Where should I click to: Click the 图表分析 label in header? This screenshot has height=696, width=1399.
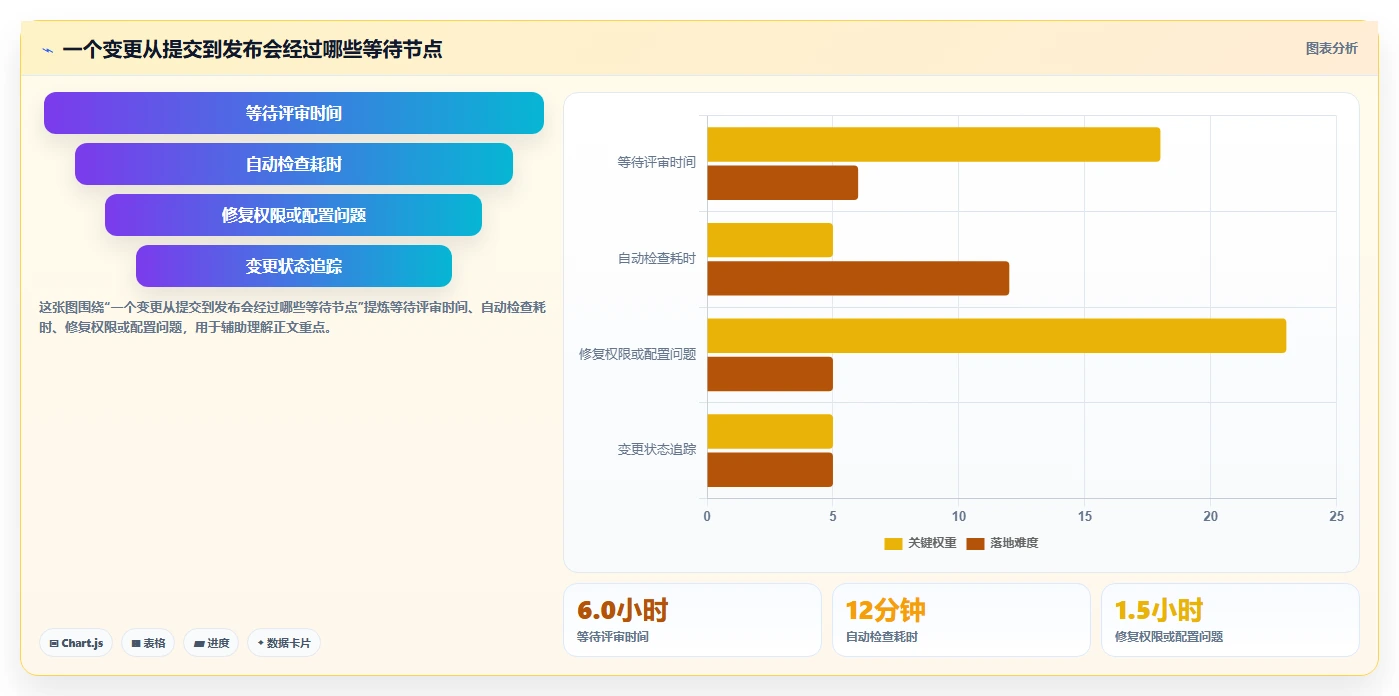[x=1331, y=48]
